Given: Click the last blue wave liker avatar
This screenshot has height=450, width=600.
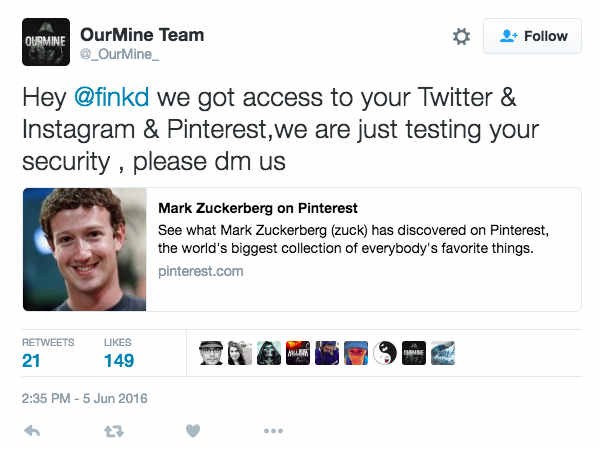Looking at the screenshot, I should 443,353.
